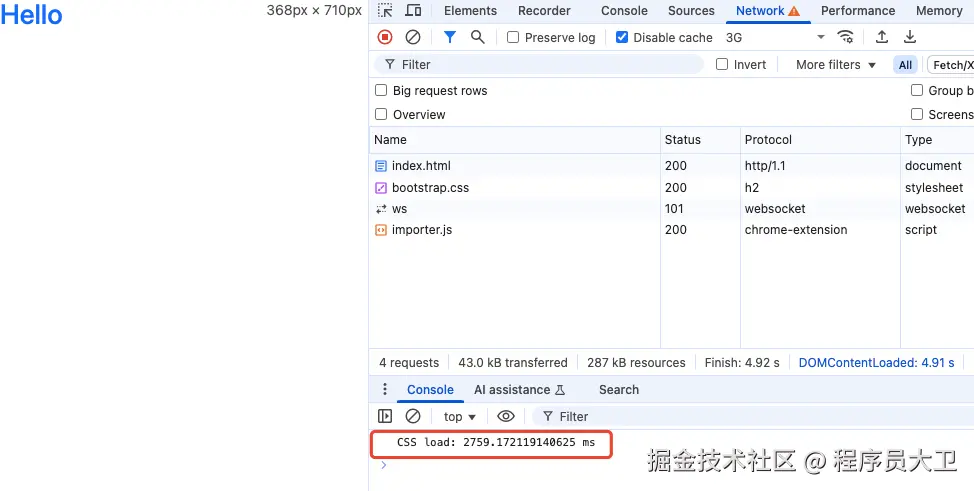Viewport: 974px width, 491px height.
Task: Select the ws websocket request row
Action: click(671, 209)
